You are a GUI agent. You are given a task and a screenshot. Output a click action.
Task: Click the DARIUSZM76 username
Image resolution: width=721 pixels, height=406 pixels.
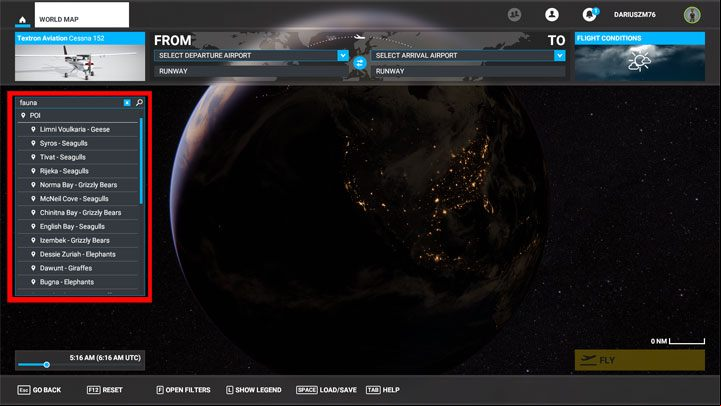[x=635, y=15]
